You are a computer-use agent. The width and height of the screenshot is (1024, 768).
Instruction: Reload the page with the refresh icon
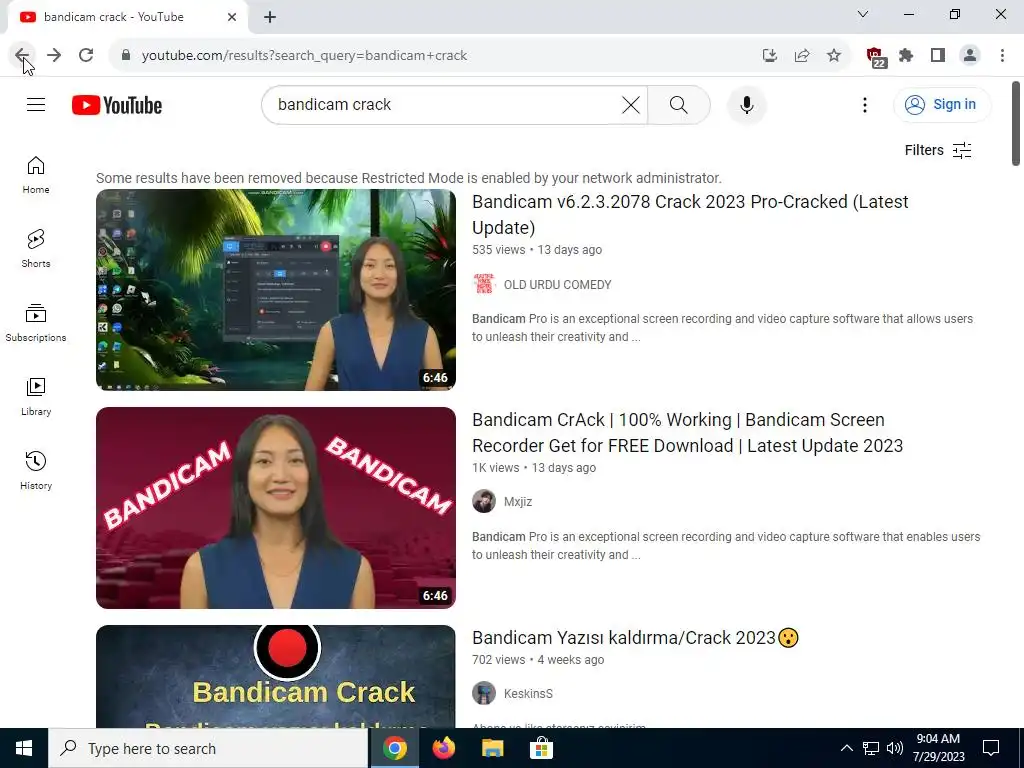pos(86,56)
